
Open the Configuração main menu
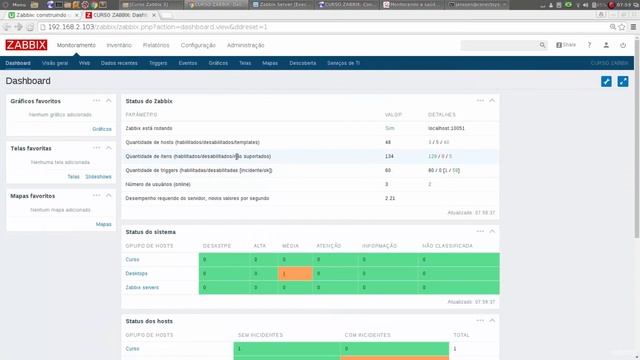click(198, 45)
